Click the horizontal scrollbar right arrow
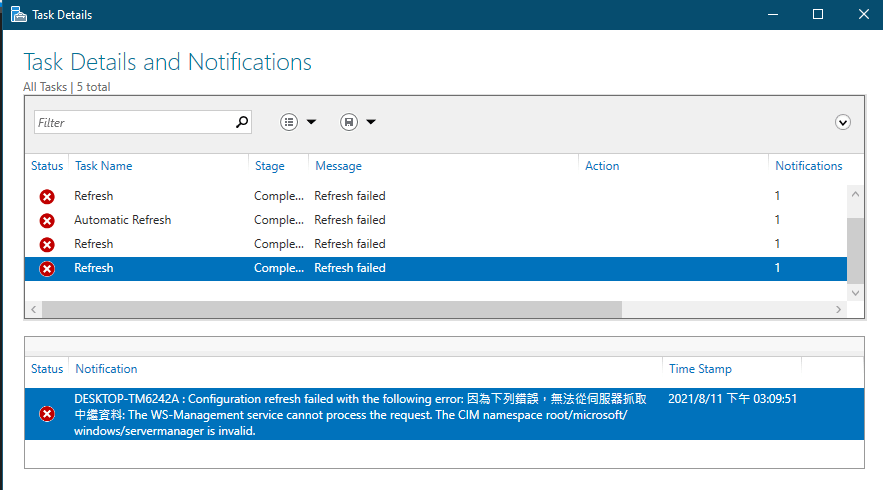The width and height of the screenshot is (883, 490). [x=839, y=309]
